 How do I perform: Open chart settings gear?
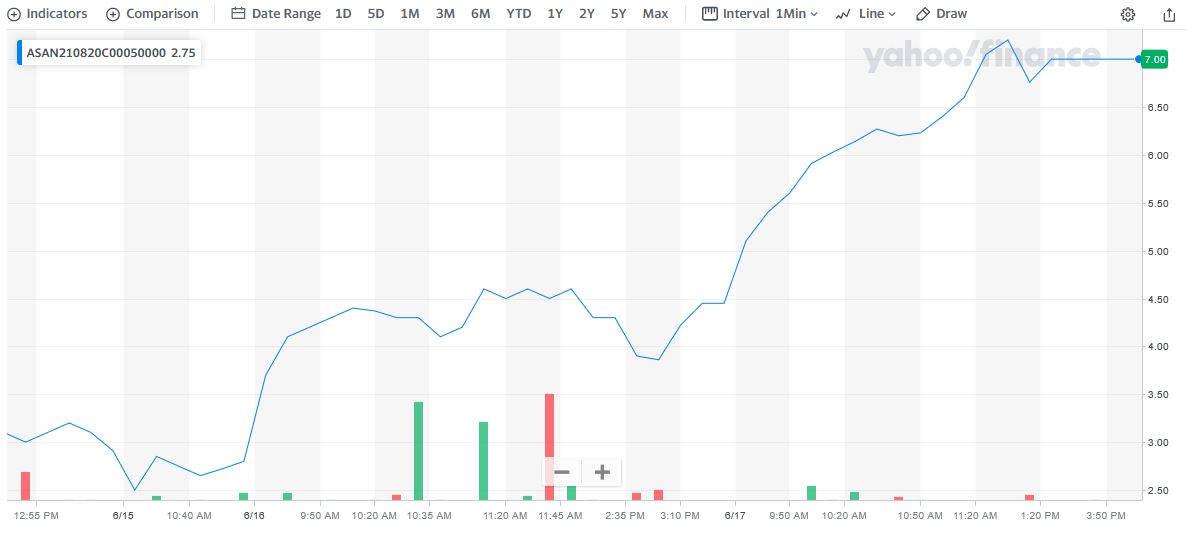[x=1128, y=14]
